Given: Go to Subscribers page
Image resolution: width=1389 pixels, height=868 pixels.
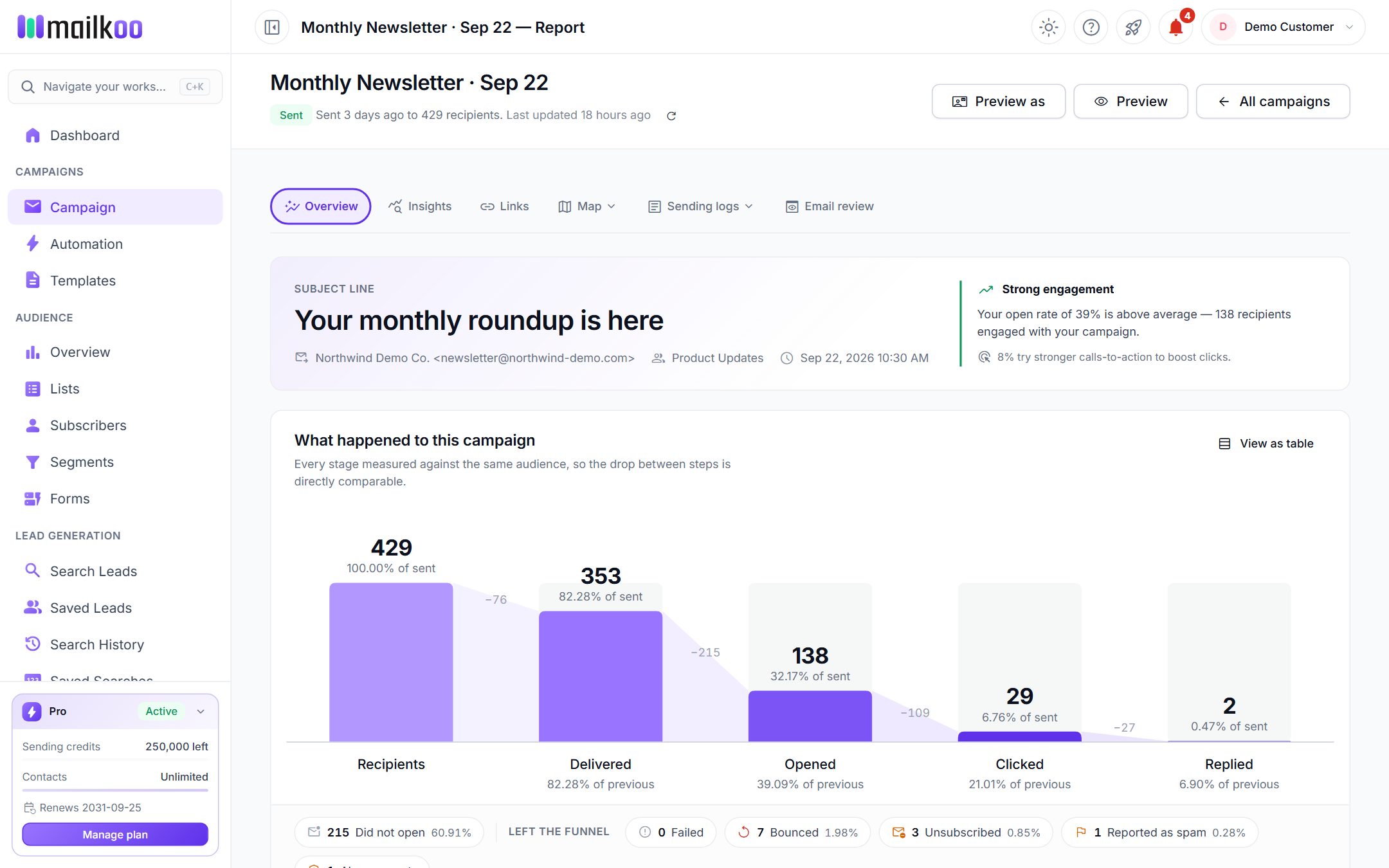Looking at the screenshot, I should [115, 426].
